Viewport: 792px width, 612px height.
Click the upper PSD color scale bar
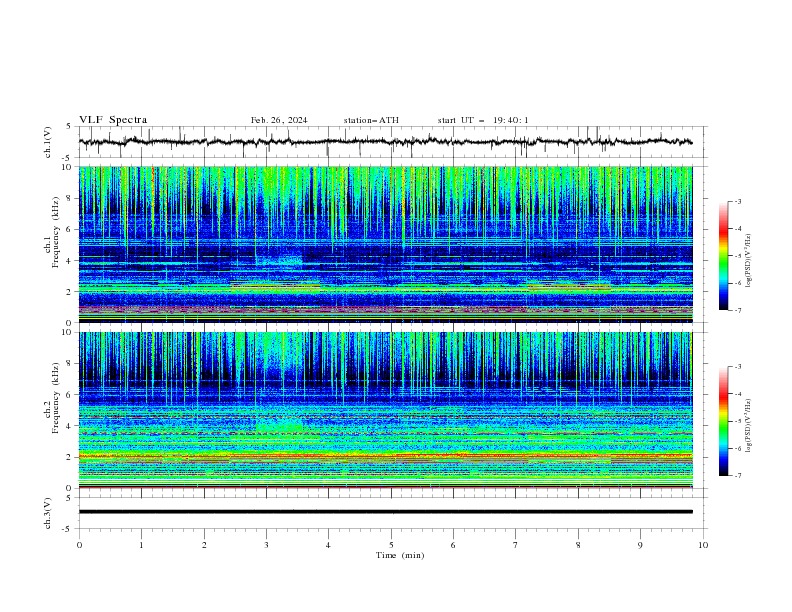(724, 256)
